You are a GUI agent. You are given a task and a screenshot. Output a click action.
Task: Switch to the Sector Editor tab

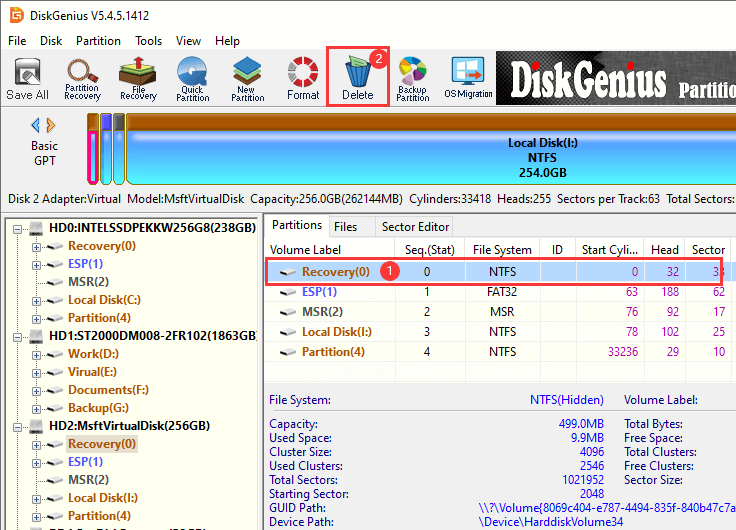pyautogui.click(x=414, y=227)
